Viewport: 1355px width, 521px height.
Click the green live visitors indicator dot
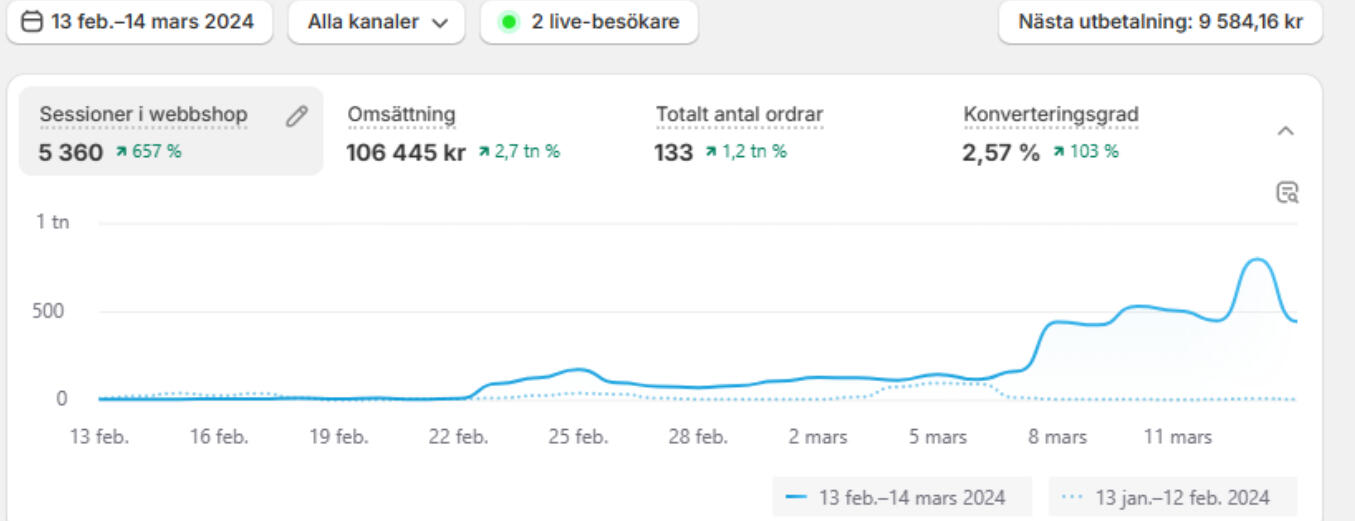coord(509,22)
